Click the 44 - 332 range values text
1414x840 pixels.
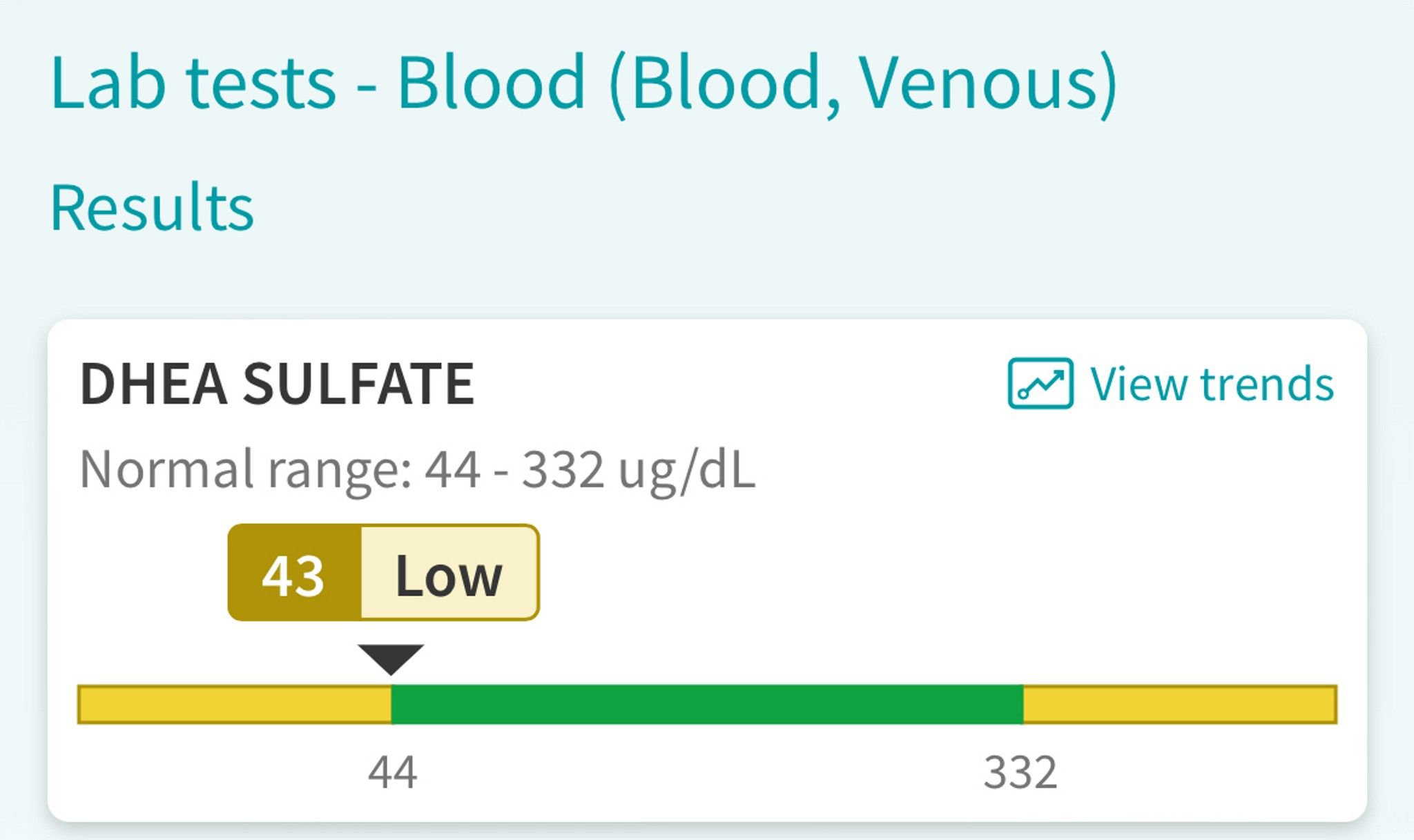514,470
